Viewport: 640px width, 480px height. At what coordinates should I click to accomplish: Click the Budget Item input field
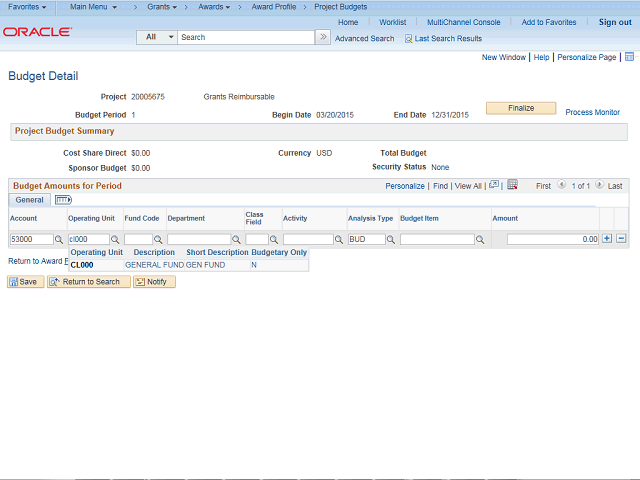(438, 239)
